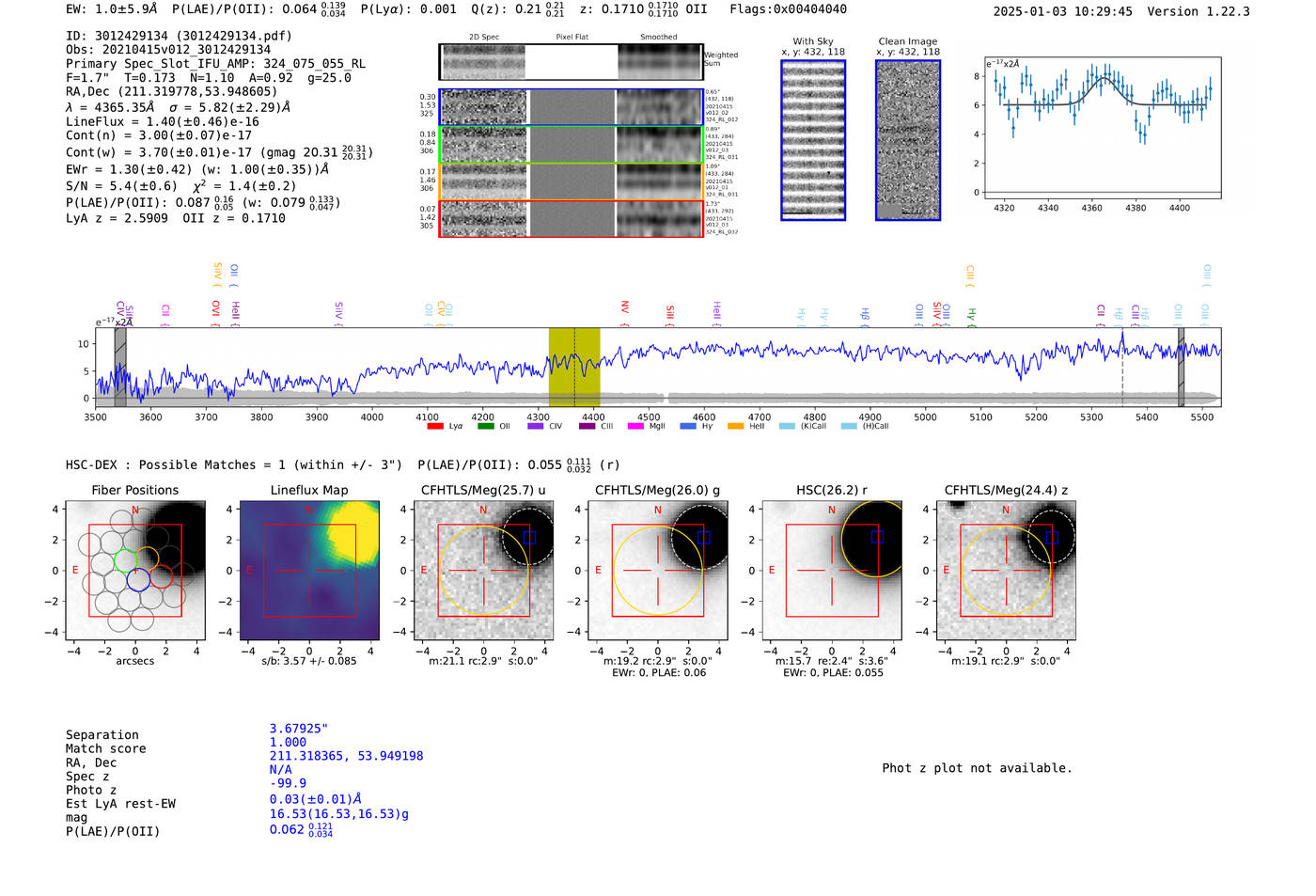Open the Fiber Positions cutout

point(135,571)
